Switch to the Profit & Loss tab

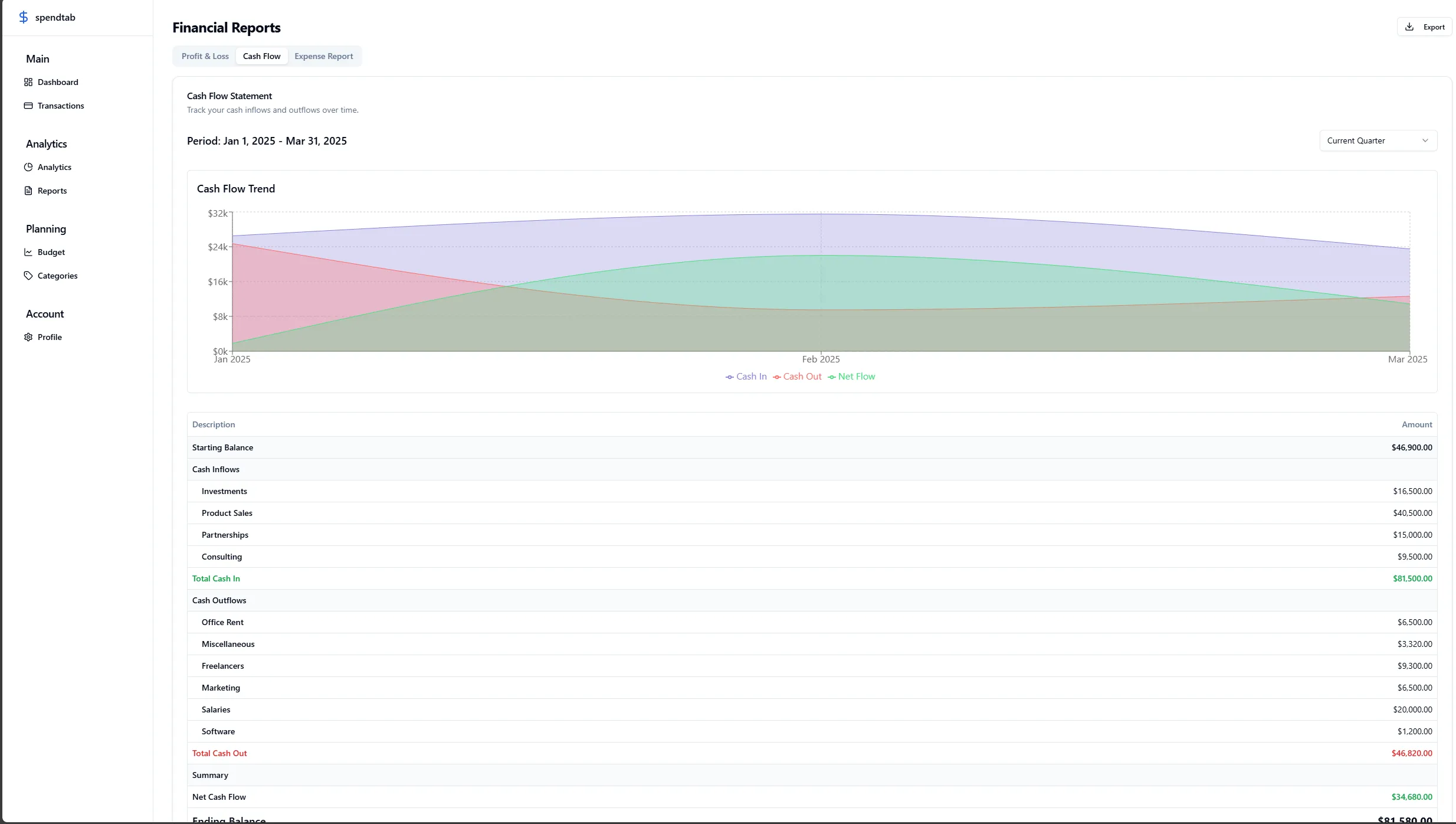tap(205, 56)
